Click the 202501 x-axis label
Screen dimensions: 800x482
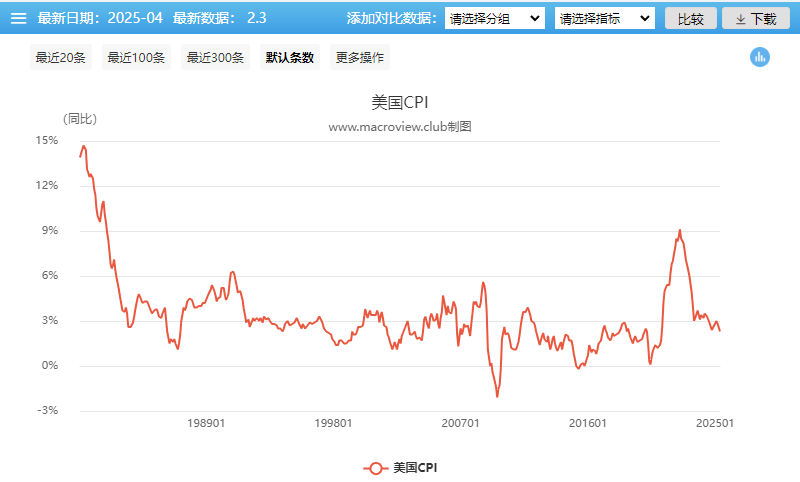click(x=715, y=424)
